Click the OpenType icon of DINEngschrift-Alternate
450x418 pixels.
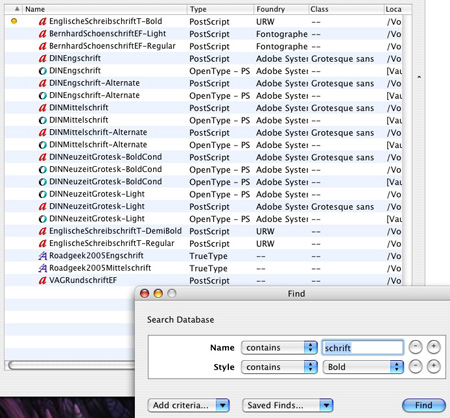click(x=42, y=96)
